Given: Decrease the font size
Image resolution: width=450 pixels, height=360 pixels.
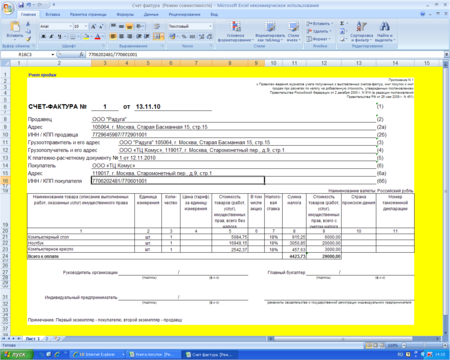Looking at the screenshot, I should point(101,26).
